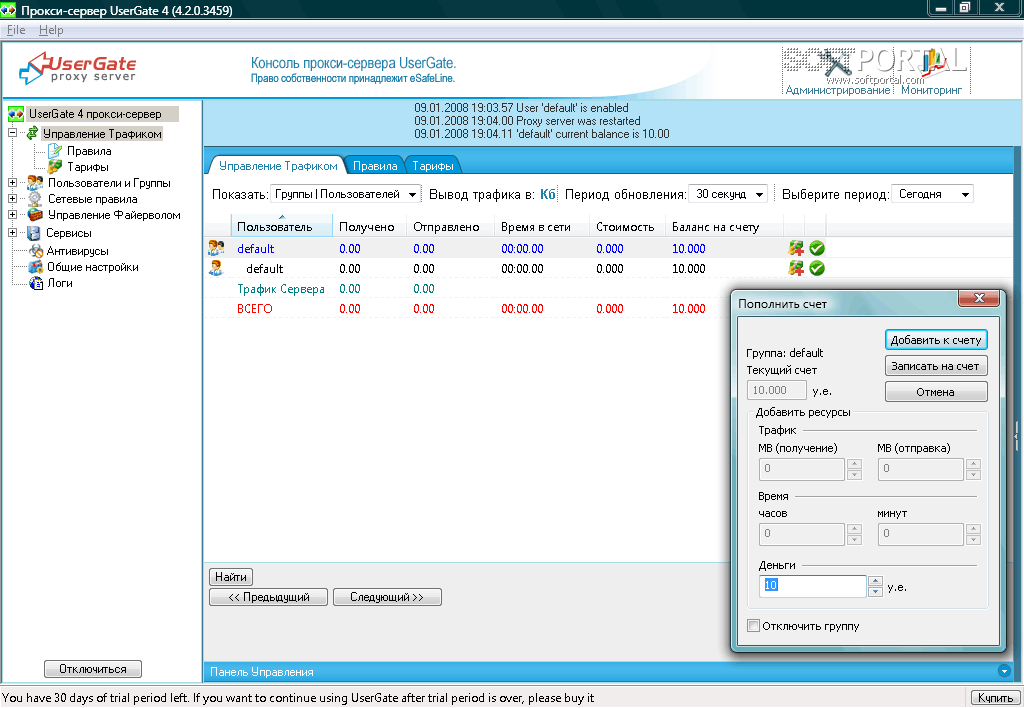Click the UserGate proxy server logo
The height and width of the screenshot is (708, 1024).
(x=78, y=68)
